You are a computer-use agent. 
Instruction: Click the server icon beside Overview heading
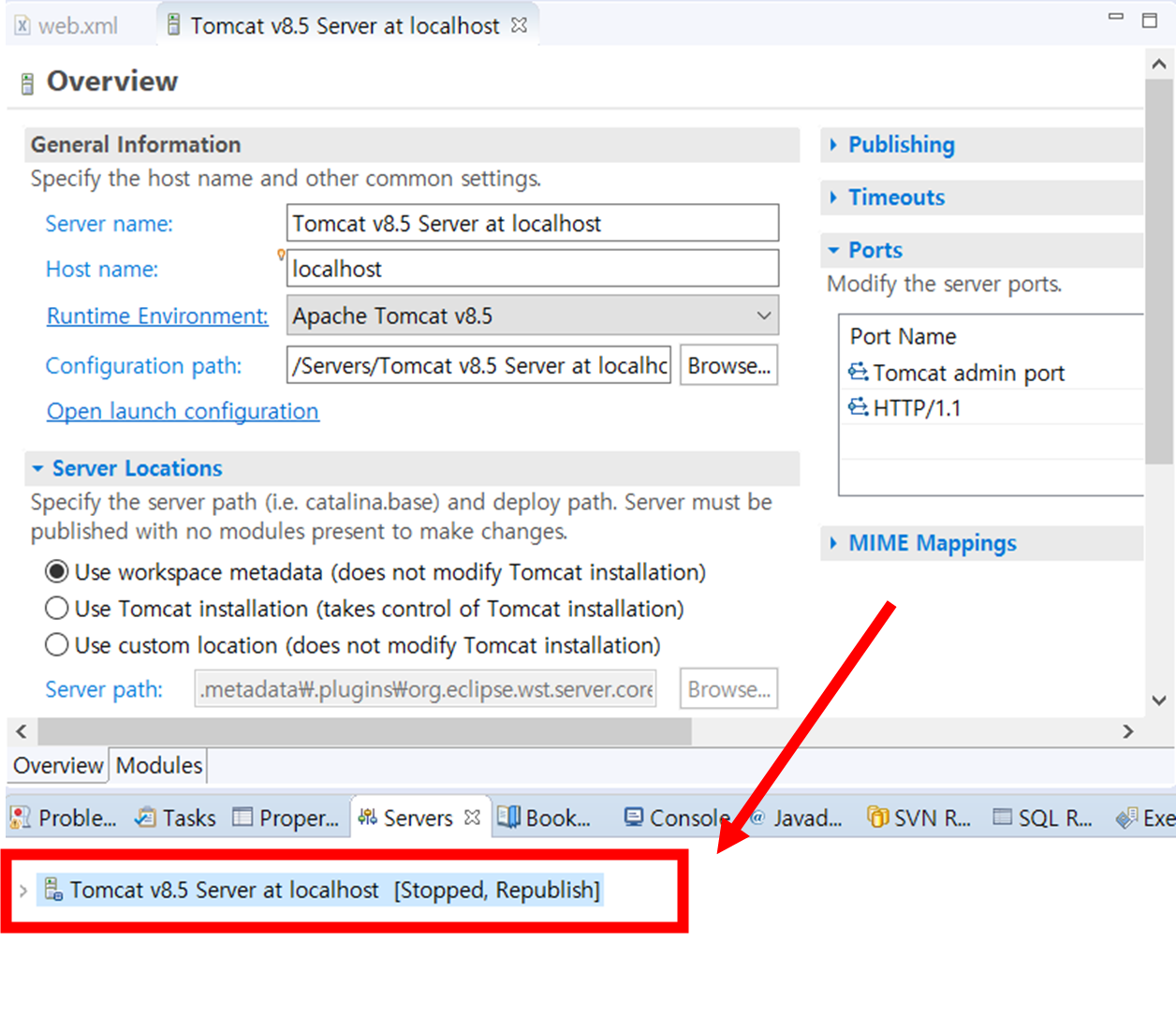coord(27,83)
